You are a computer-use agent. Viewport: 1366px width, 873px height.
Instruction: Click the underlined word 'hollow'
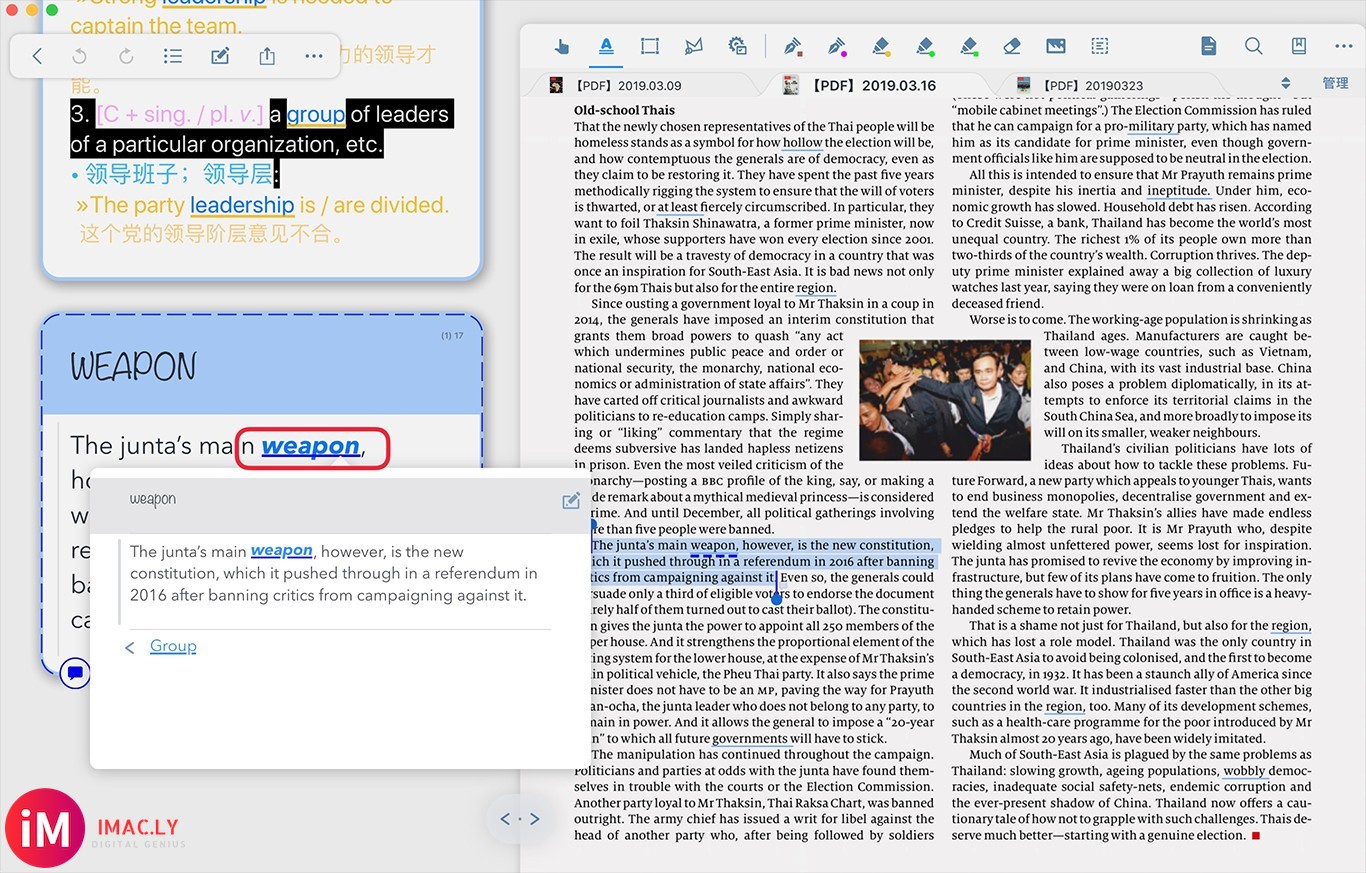(x=802, y=142)
